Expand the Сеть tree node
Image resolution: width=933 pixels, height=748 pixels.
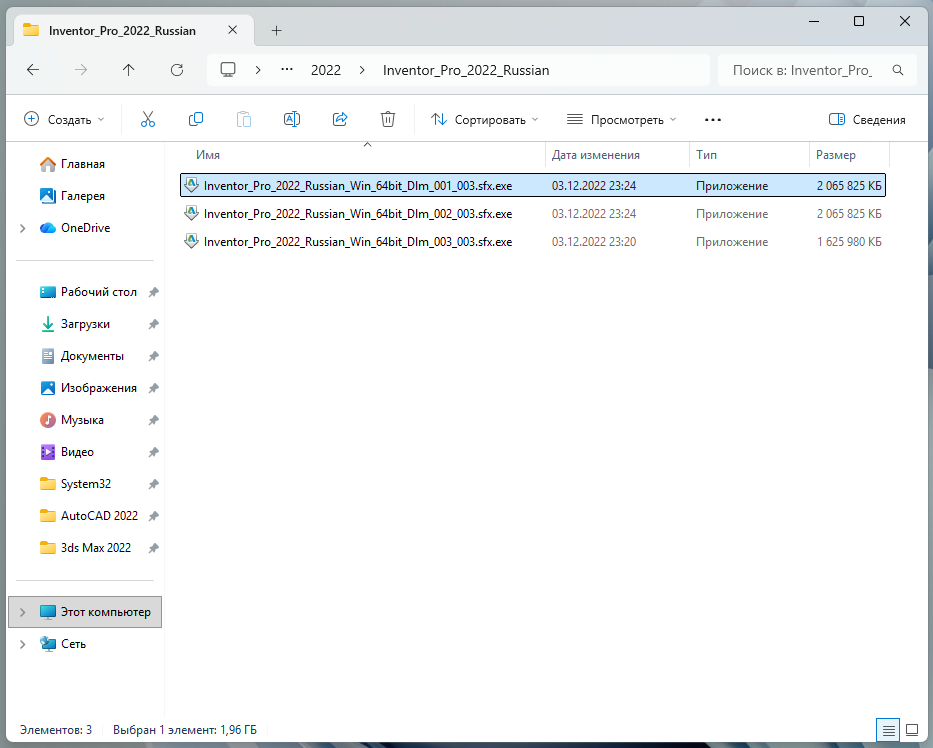coord(23,644)
